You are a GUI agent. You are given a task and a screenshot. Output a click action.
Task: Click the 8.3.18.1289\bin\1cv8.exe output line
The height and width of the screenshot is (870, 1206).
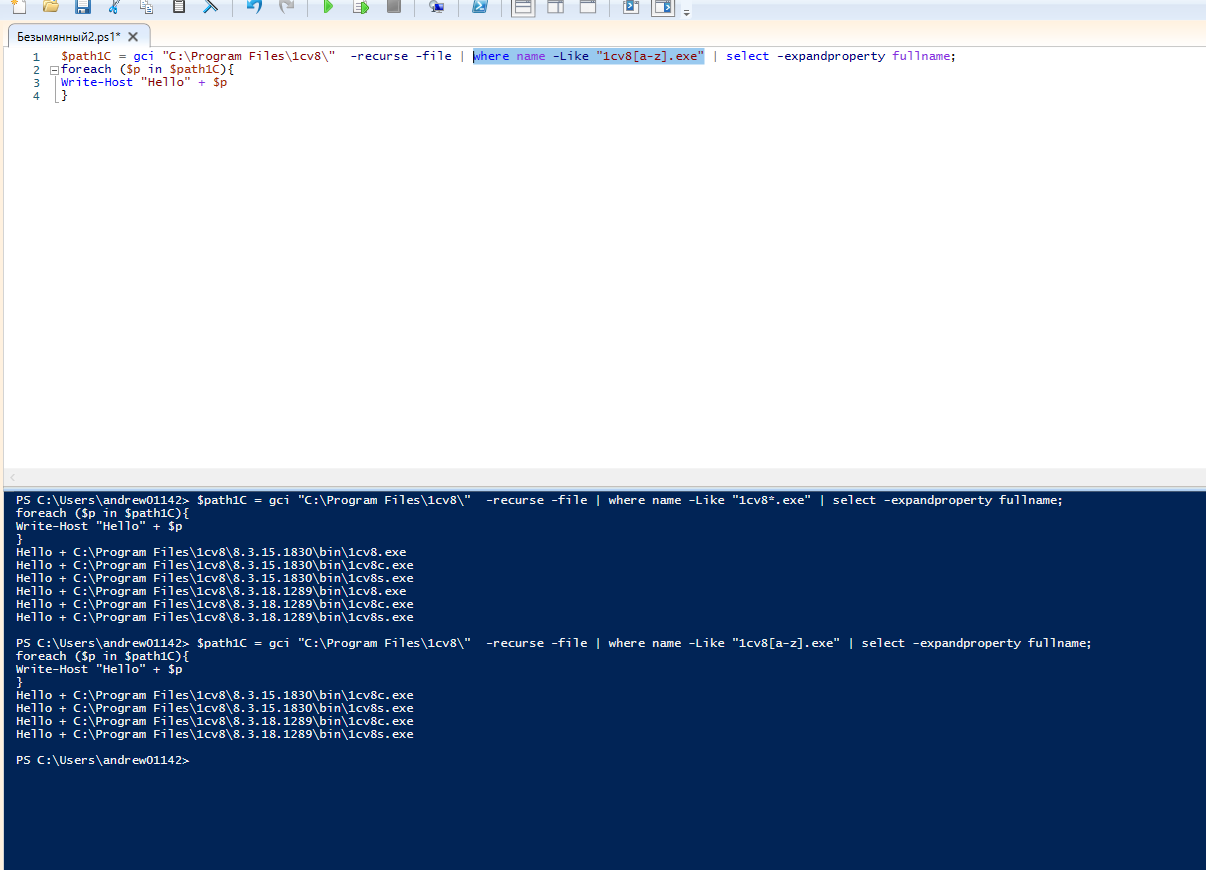coord(211,591)
